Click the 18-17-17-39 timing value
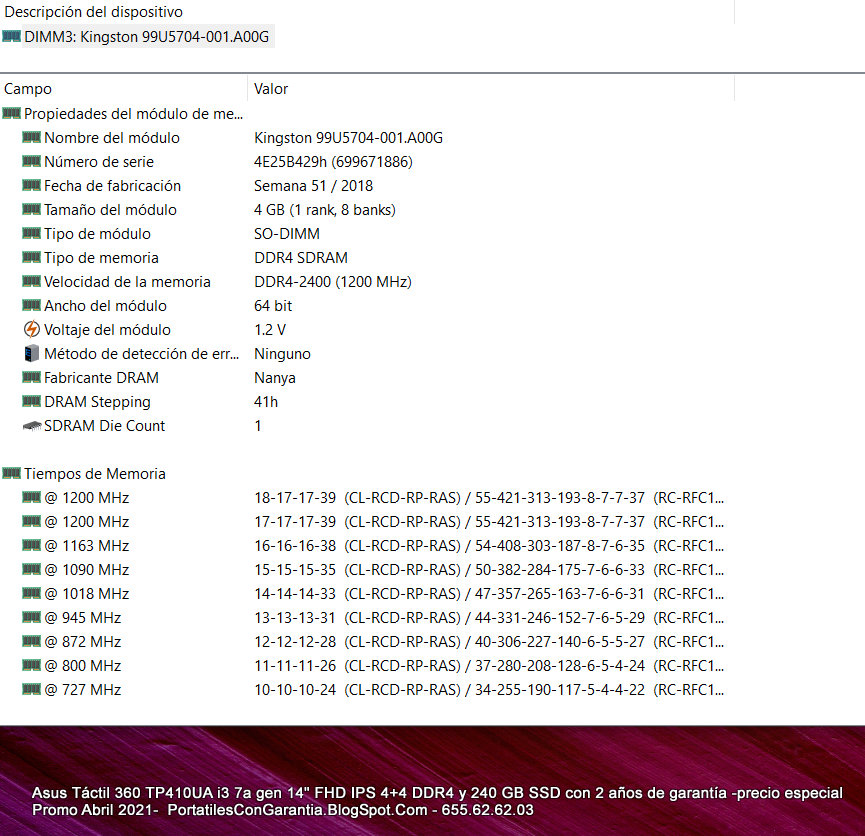 (489, 498)
